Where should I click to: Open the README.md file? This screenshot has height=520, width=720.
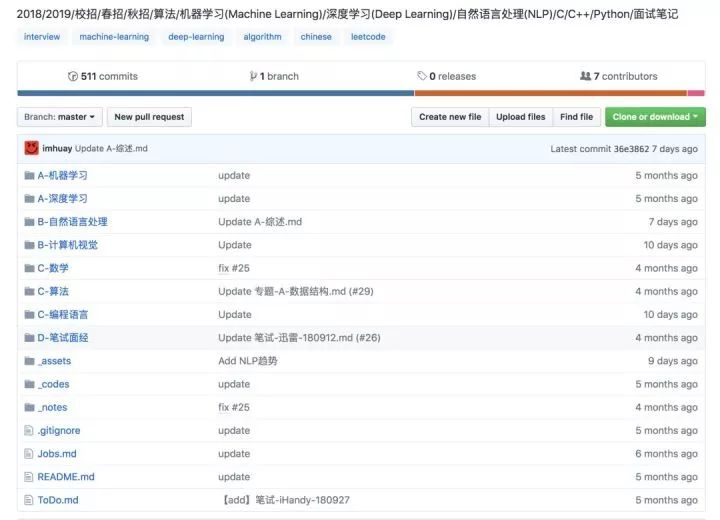(x=66, y=477)
